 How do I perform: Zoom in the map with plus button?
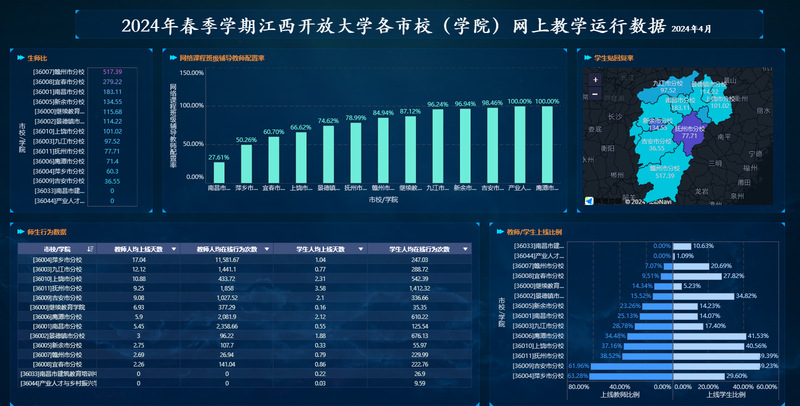[595, 80]
